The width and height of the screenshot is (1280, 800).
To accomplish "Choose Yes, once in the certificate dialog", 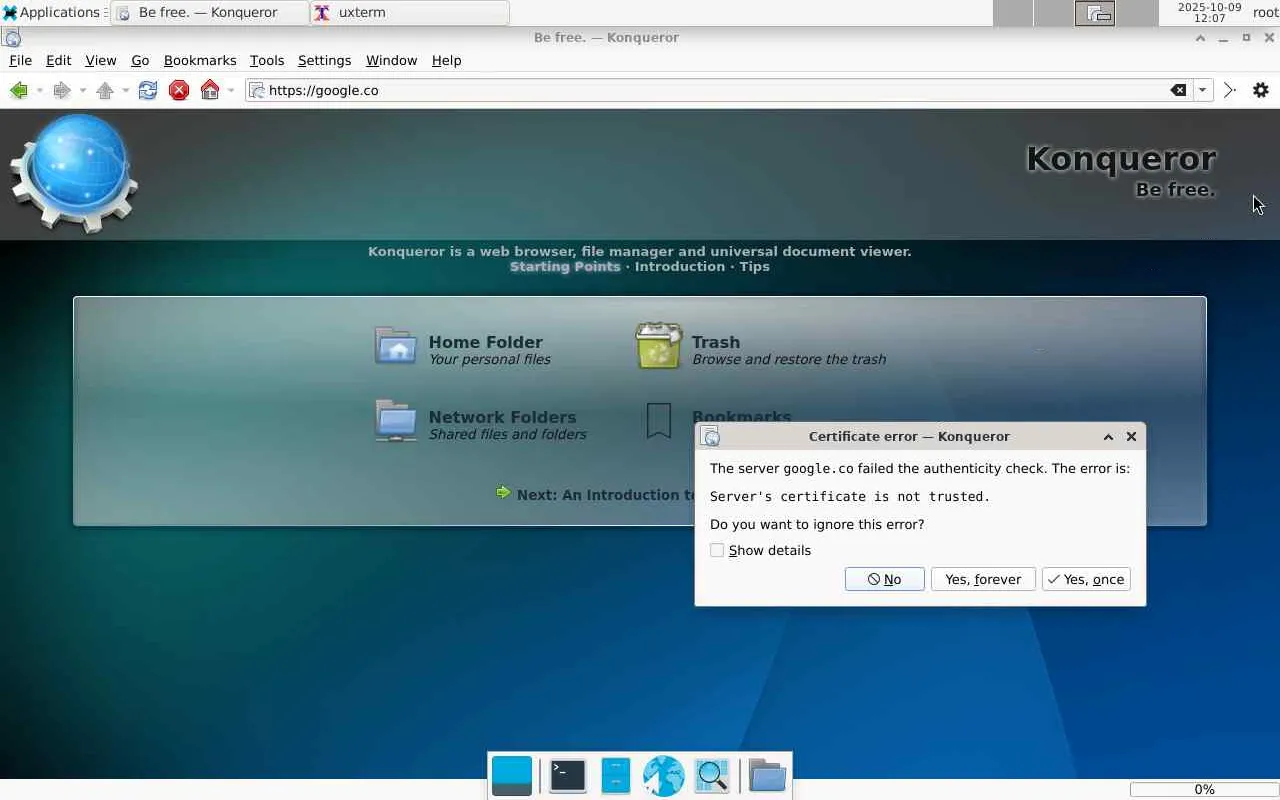I will coord(1086,579).
